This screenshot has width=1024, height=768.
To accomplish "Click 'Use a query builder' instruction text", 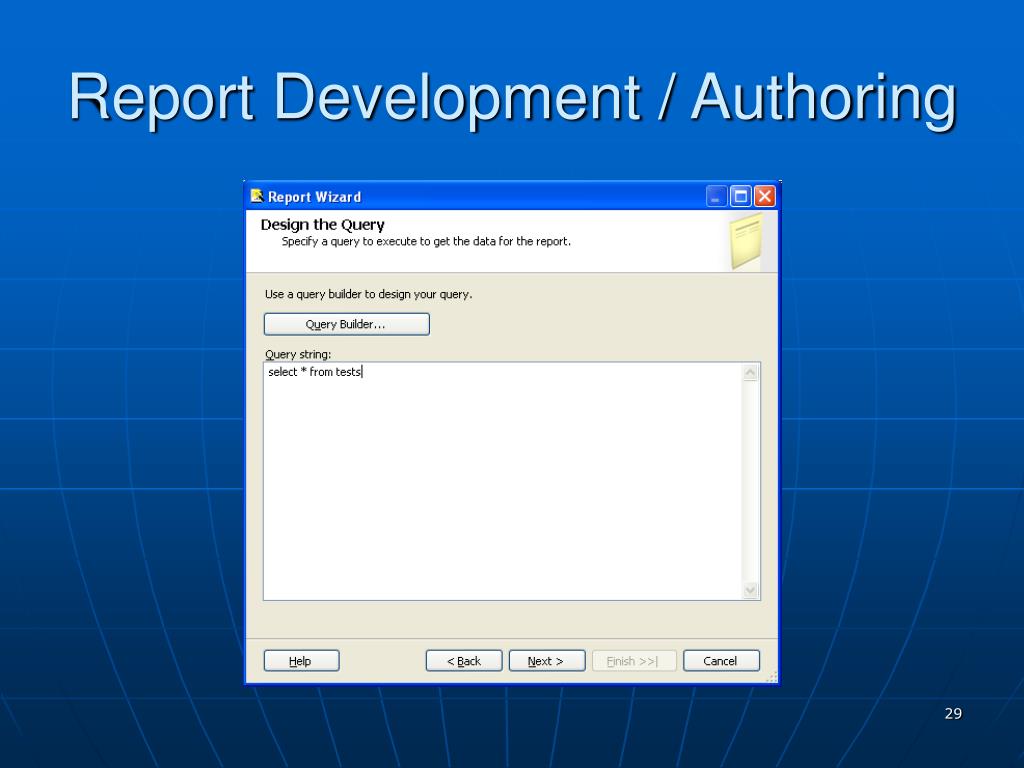I will [x=368, y=295].
